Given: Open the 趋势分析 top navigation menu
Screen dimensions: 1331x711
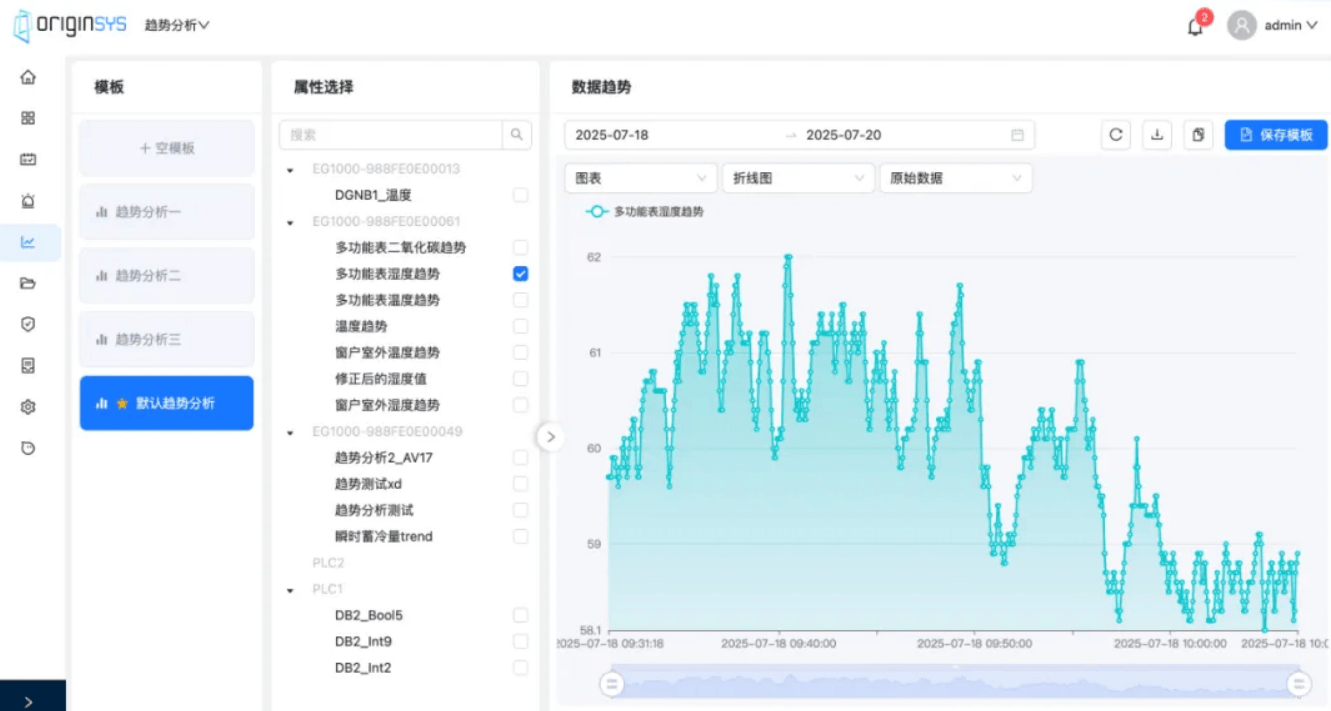Looking at the screenshot, I should 177,25.
